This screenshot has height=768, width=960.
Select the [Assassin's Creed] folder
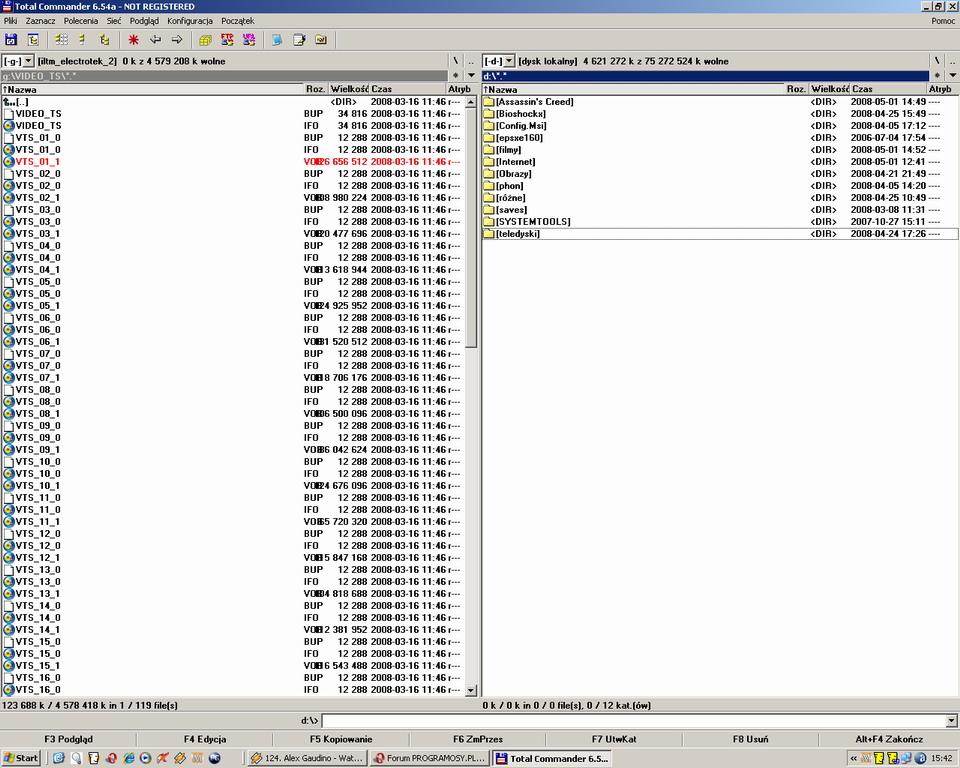pos(720,102)
